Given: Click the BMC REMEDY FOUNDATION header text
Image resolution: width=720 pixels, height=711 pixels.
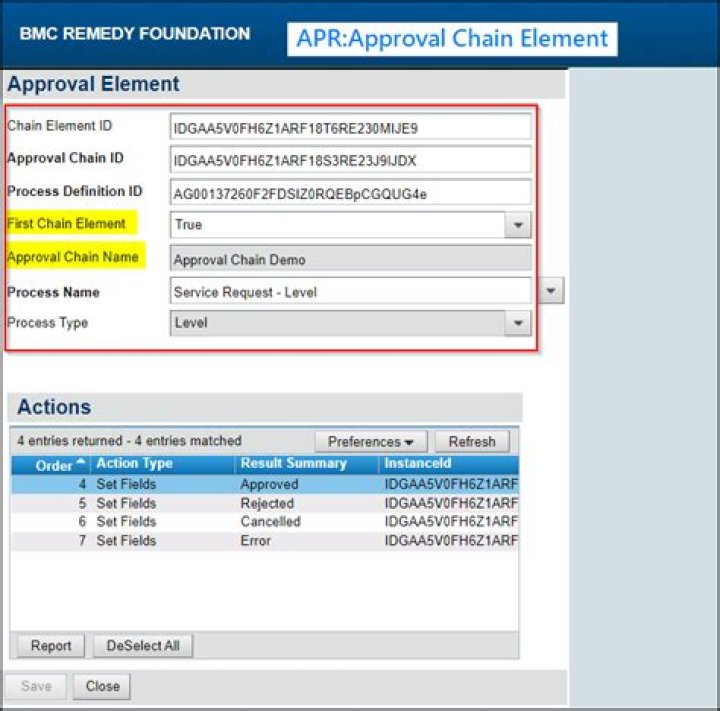Looking at the screenshot, I should pos(135,34).
